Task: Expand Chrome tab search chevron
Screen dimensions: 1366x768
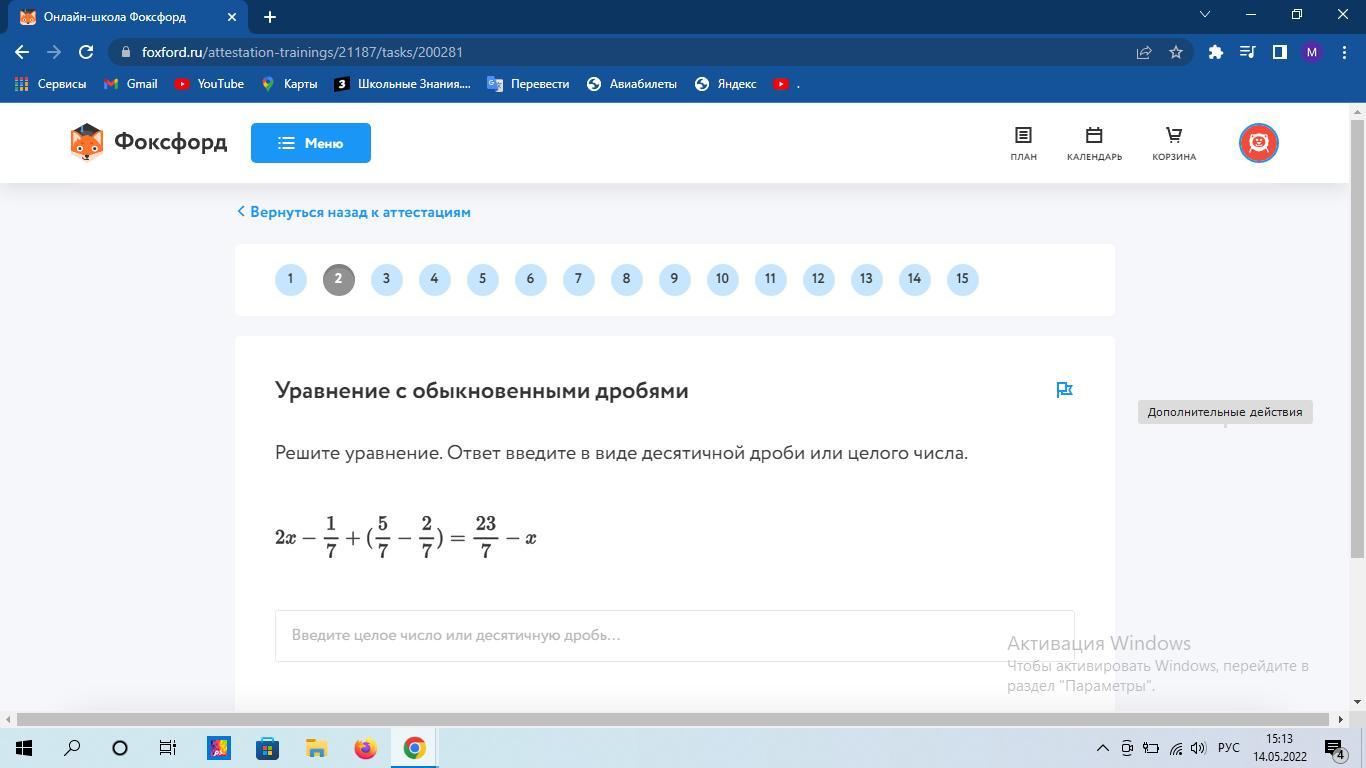Action: coord(1204,15)
